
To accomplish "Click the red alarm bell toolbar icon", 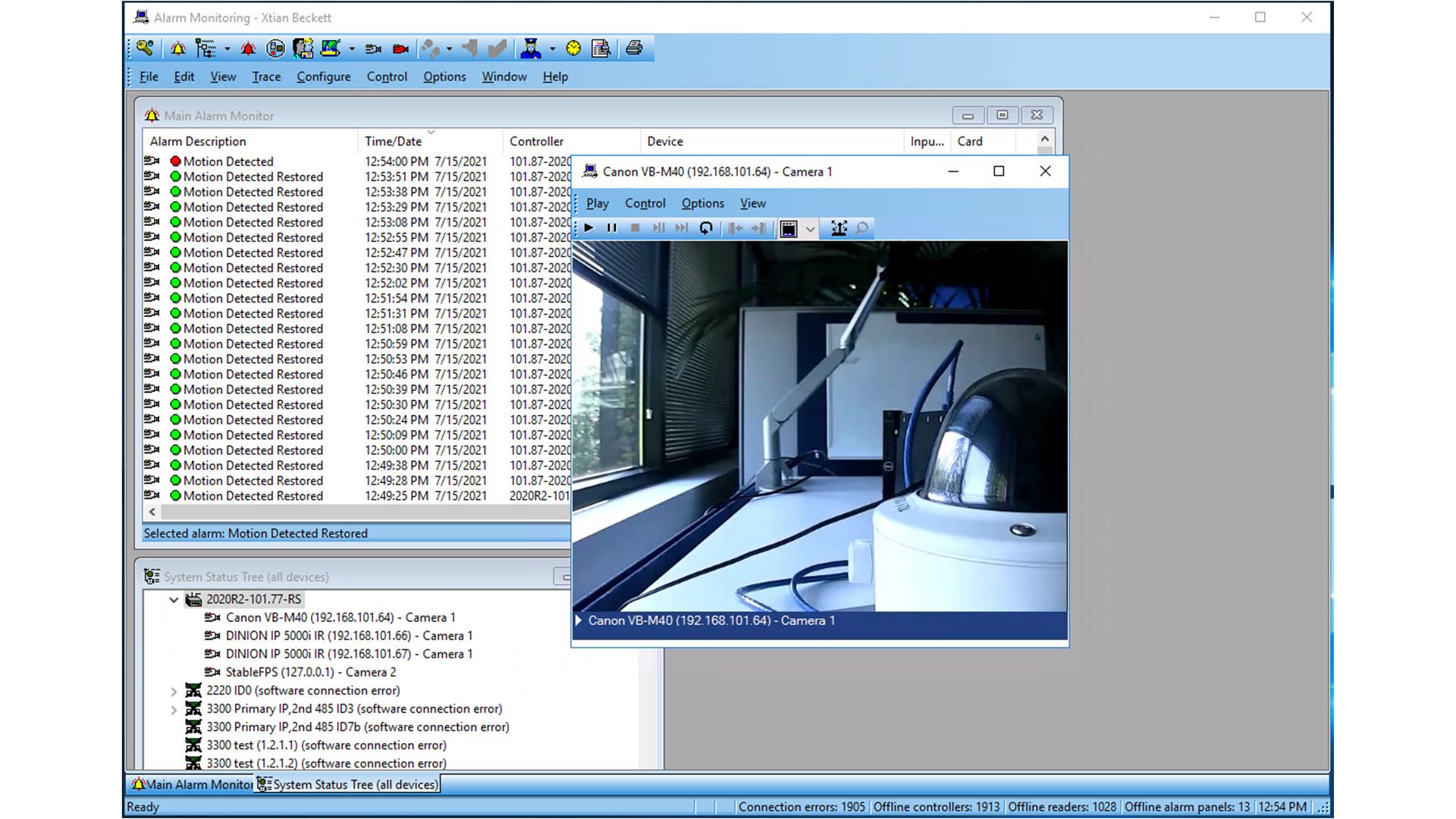I will coord(248,49).
